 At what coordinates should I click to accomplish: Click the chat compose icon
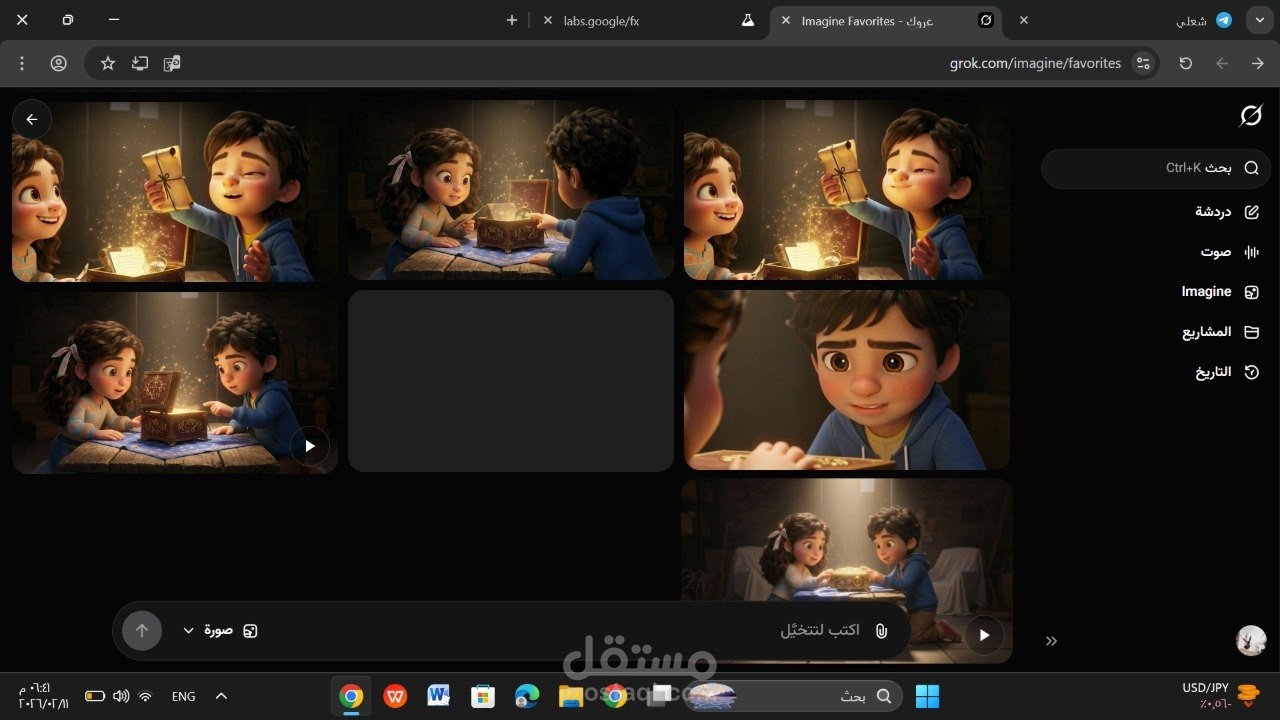point(1251,212)
